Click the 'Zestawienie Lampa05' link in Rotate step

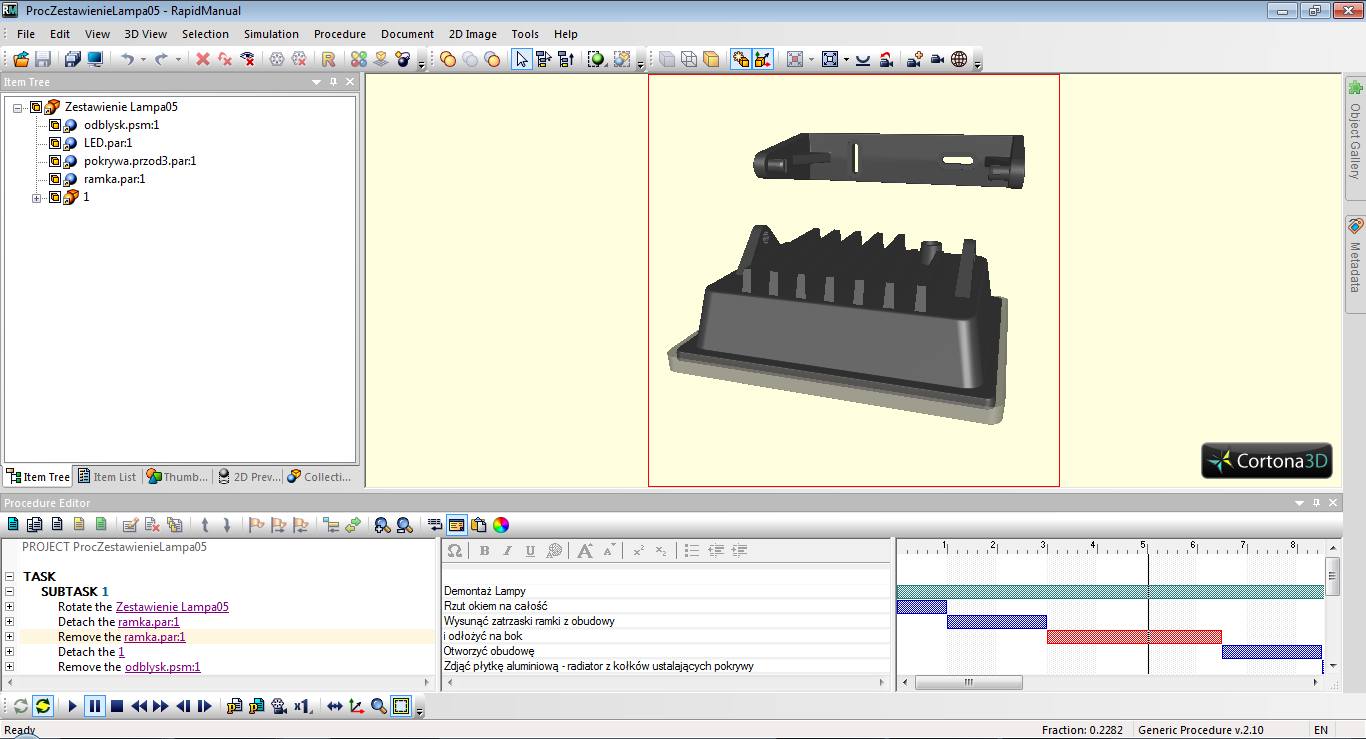tap(172, 607)
